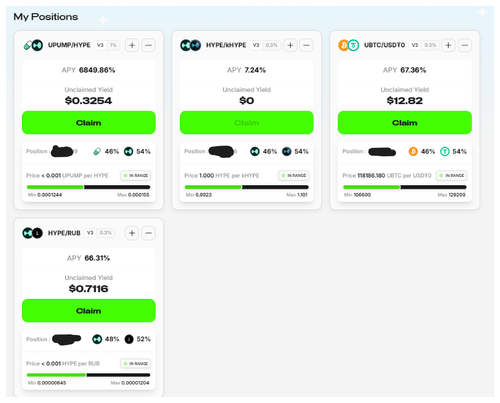Click the UPUMP/HYPE price range bar

88,187
